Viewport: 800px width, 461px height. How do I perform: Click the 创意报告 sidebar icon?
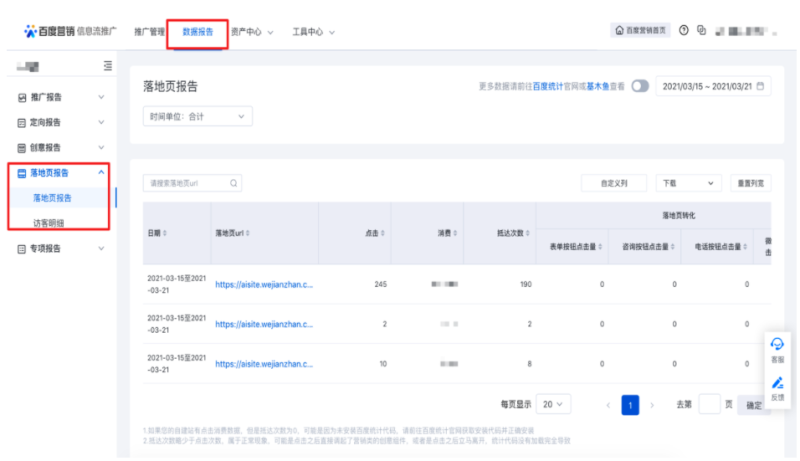pos(21,148)
